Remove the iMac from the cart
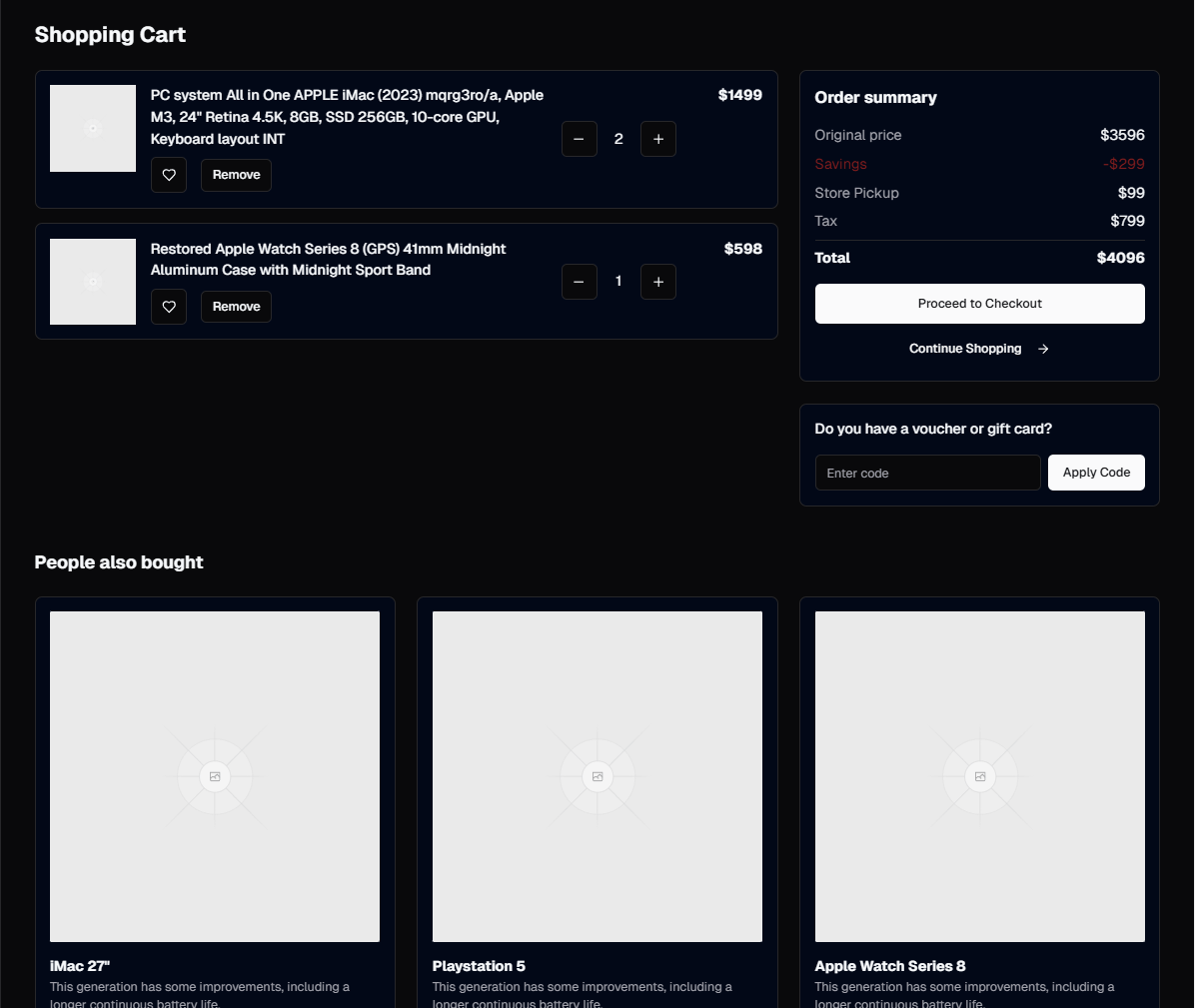 click(236, 175)
